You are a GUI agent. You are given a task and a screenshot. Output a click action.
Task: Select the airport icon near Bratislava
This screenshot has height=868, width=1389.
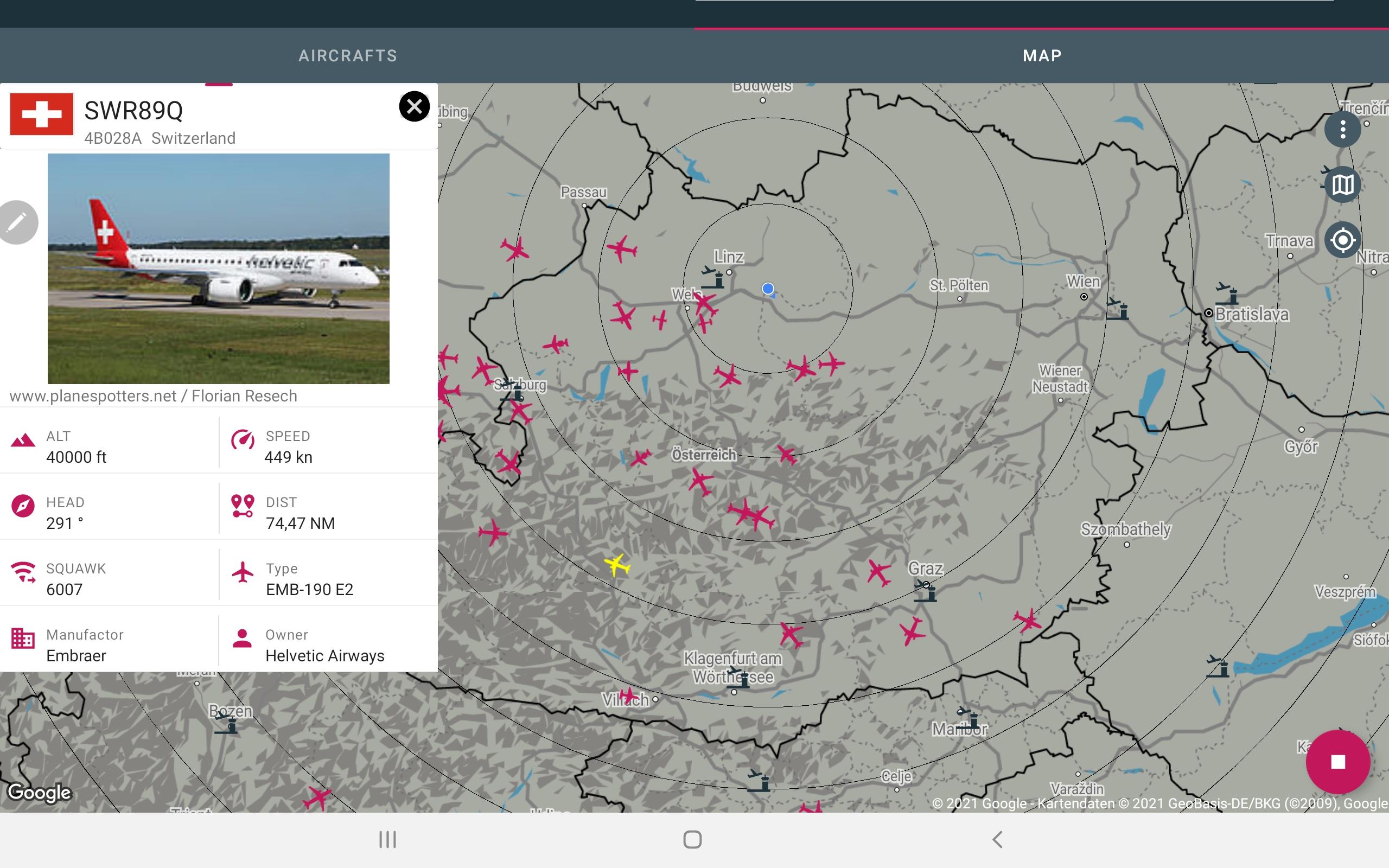click(x=1227, y=294)
